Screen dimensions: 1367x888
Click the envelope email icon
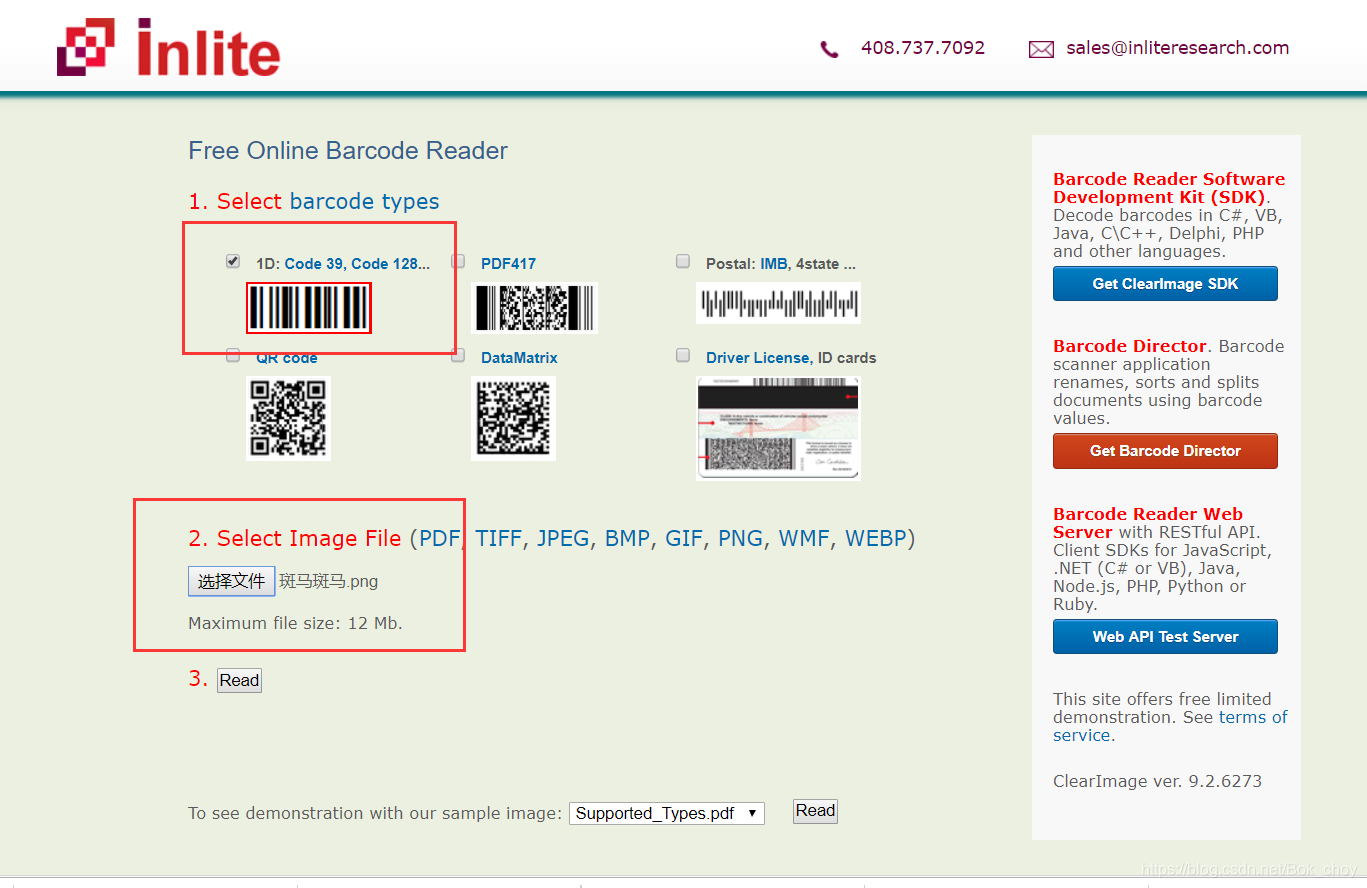[1041, 49]
